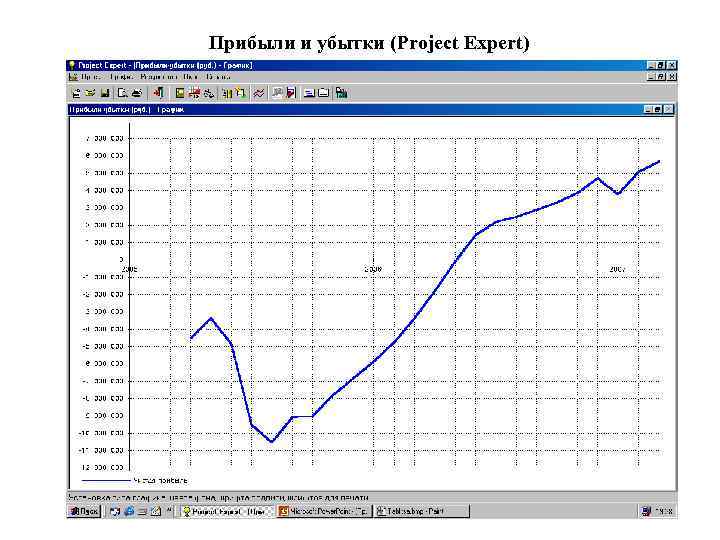Click the Save floppy disk icon

105,93
